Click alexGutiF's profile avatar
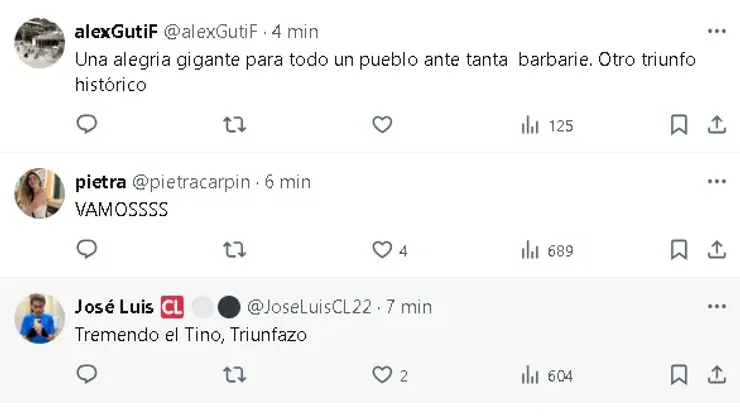The width and height of the screenshot is (740, 416). 40,42
